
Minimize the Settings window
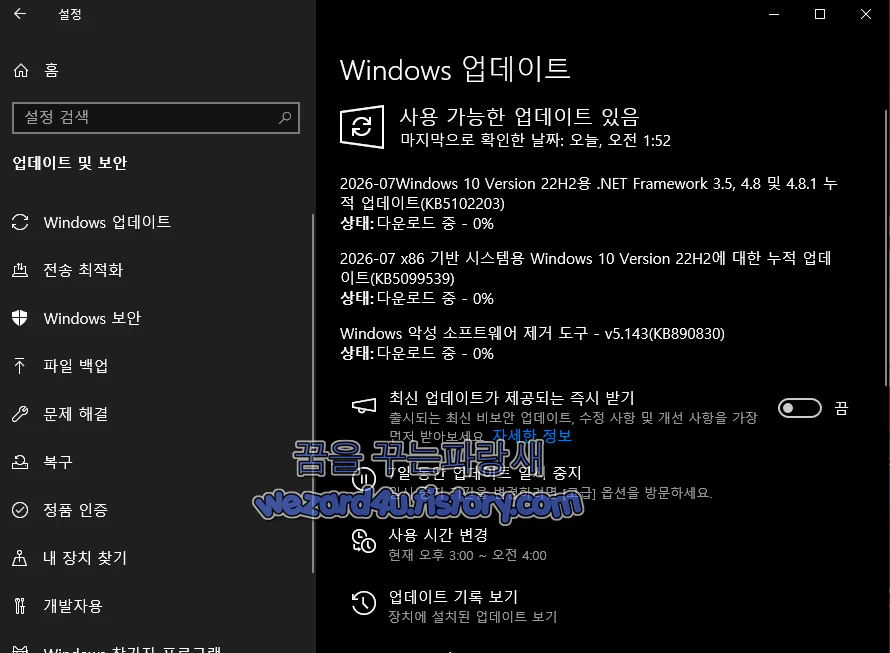tap(774, 14)
